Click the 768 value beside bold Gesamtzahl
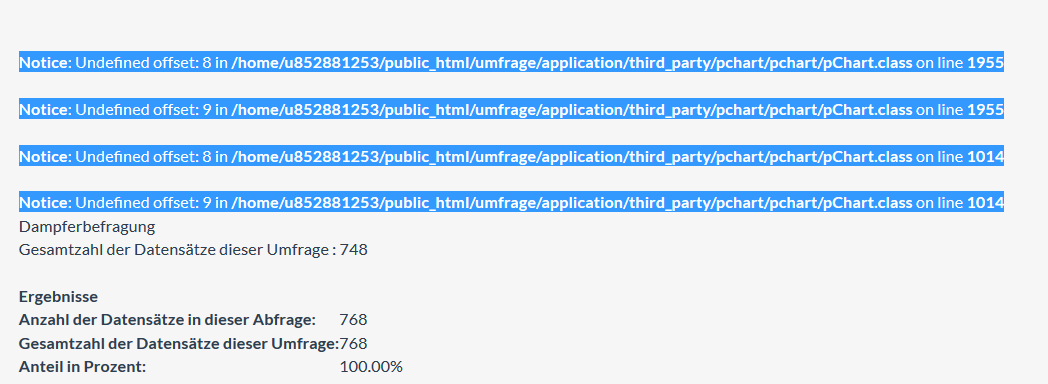Screen dimensions: 1048x384 (354, 343)
